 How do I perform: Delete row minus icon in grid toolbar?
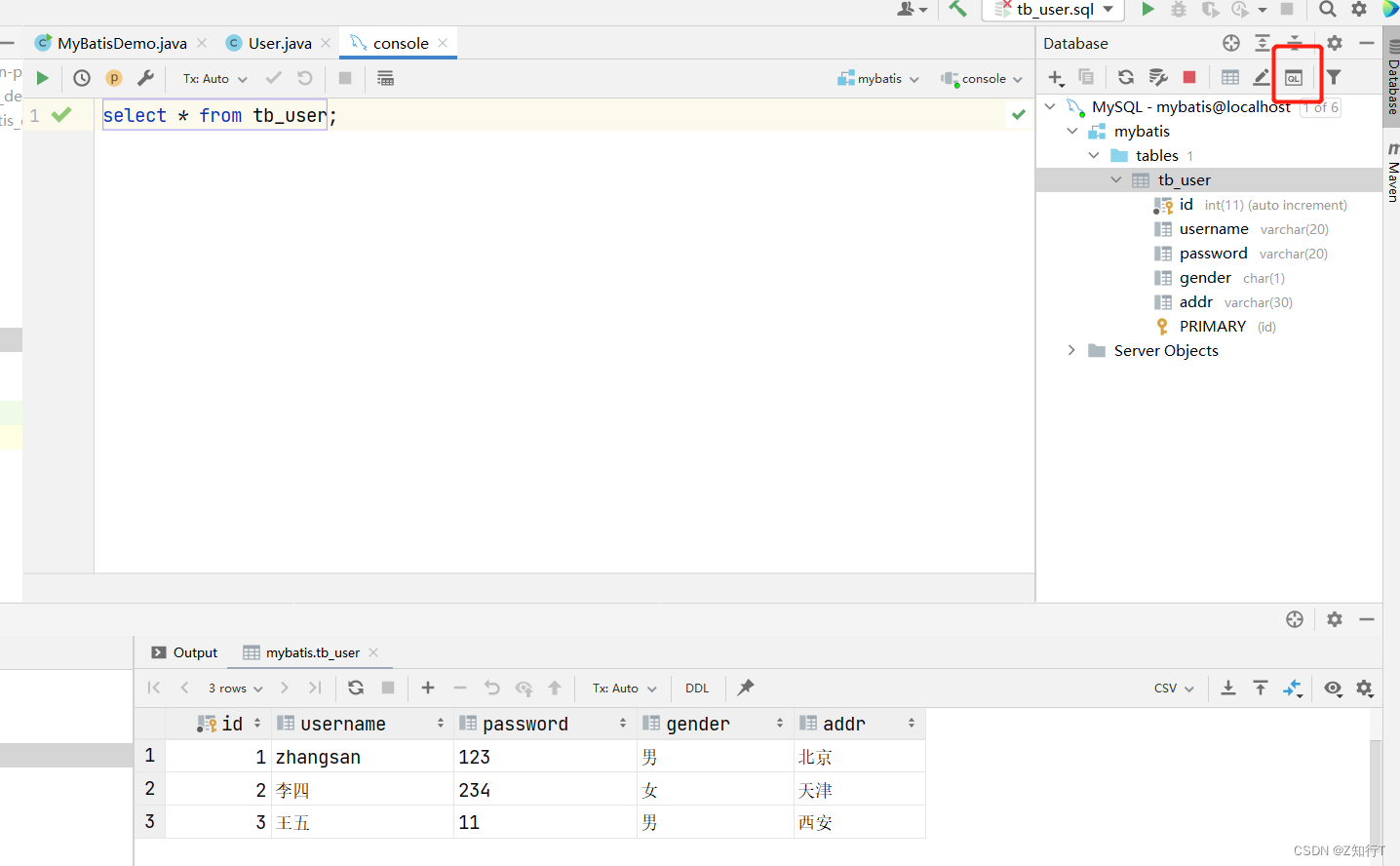pos(460,688)
